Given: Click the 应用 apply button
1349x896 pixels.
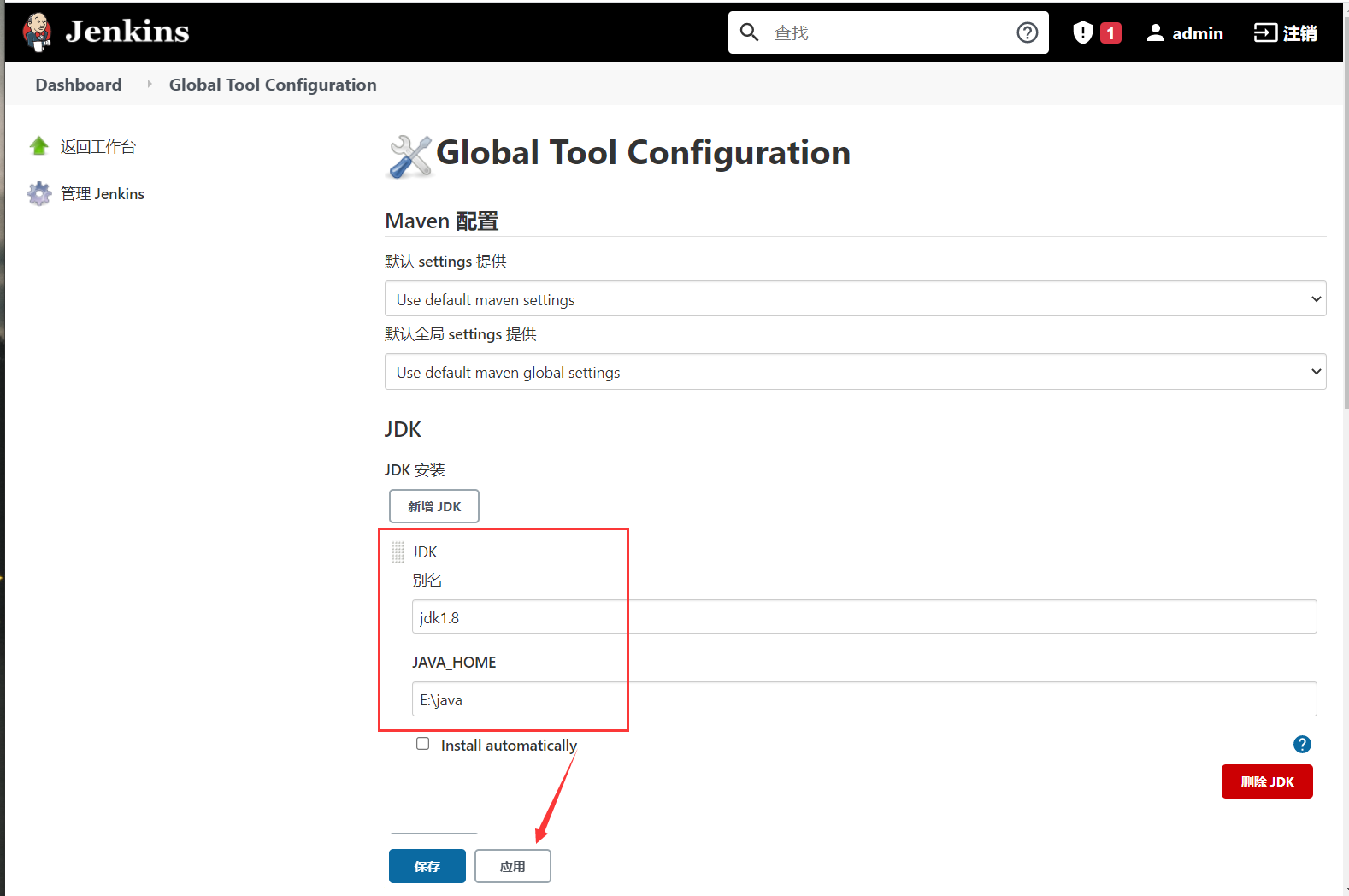Looking at the screenshot, I should click(513, 866).
